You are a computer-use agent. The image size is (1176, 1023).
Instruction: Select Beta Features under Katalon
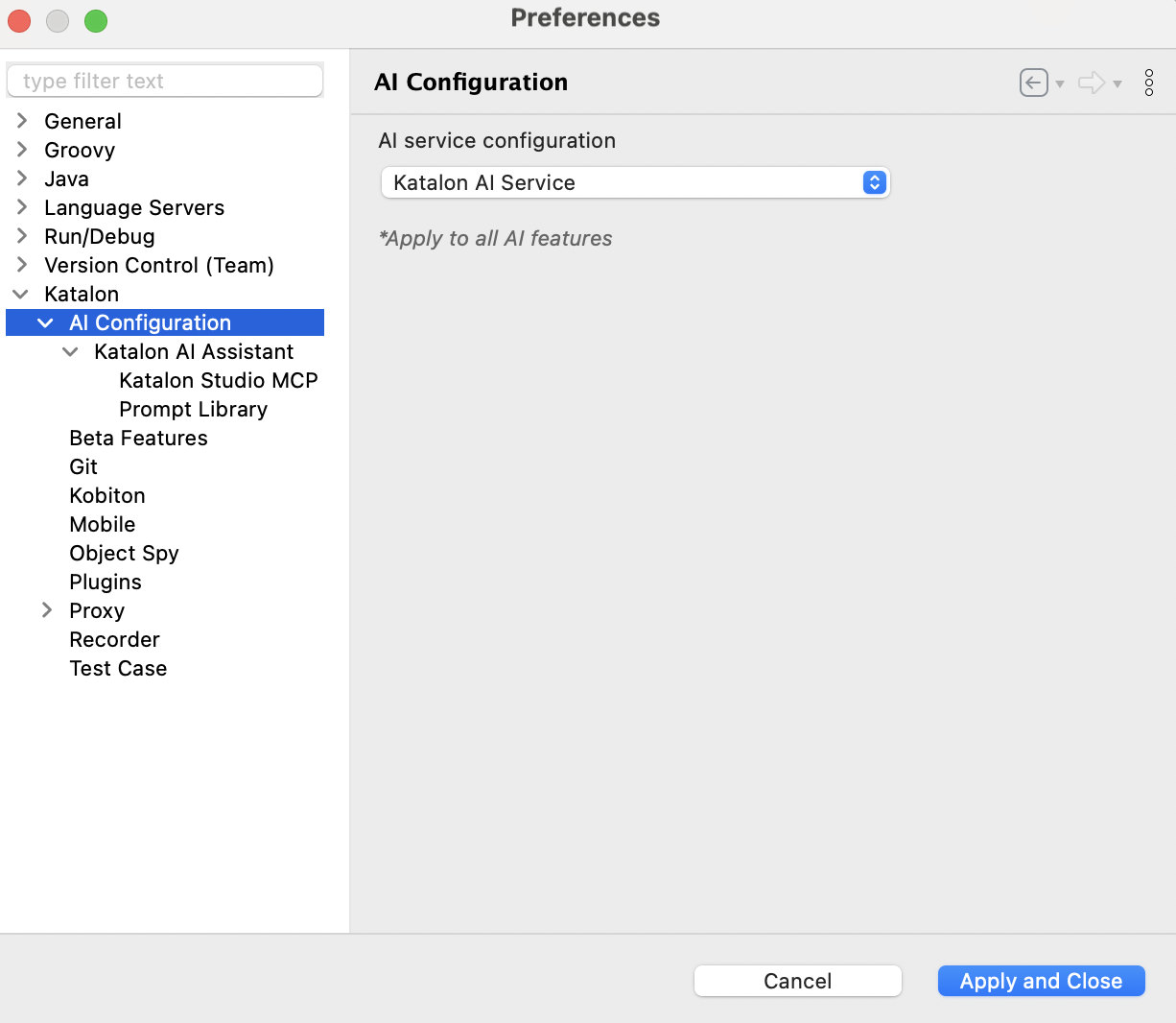point(138,438)
